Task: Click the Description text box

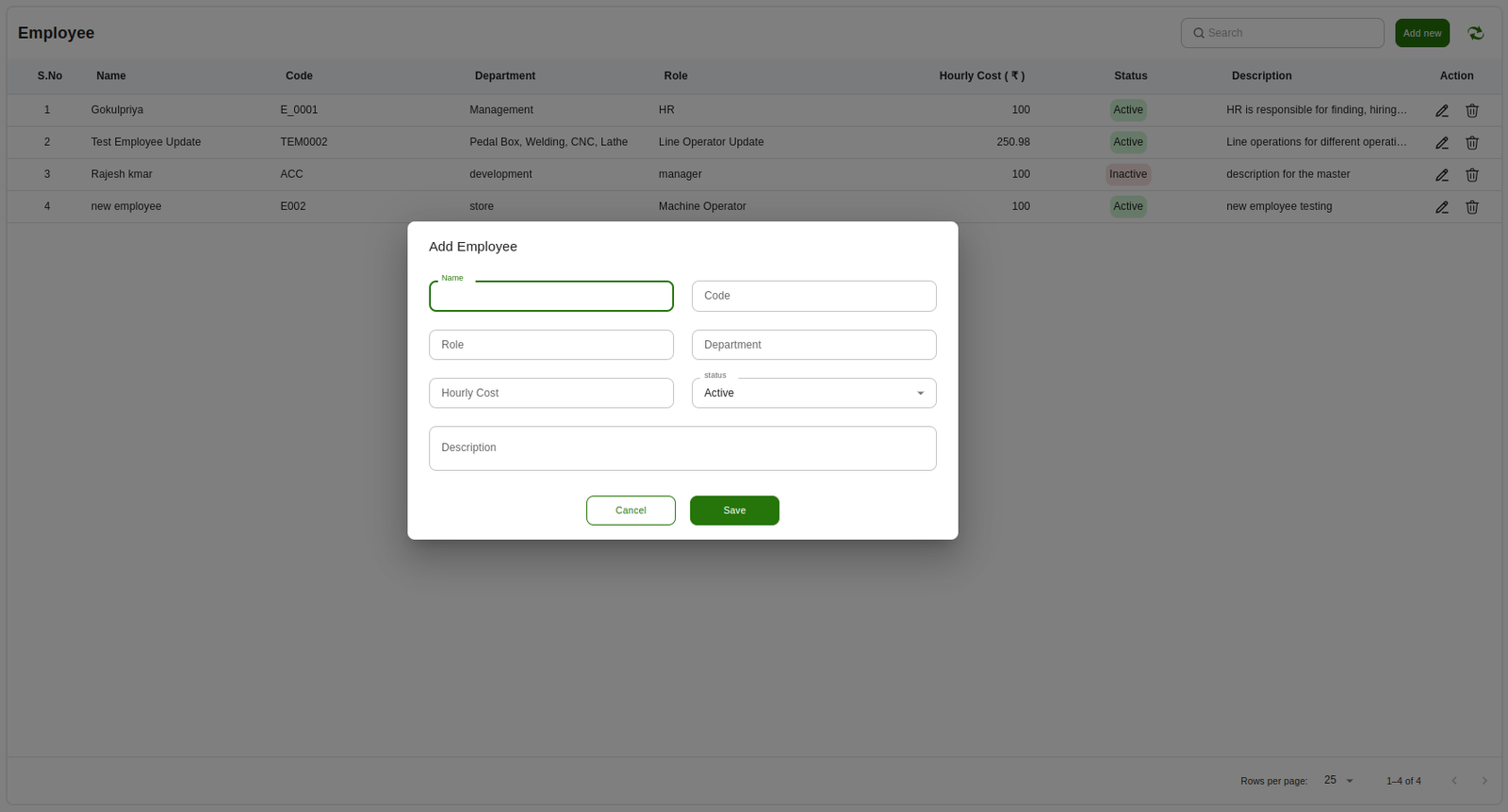Action: pos(682,448)
